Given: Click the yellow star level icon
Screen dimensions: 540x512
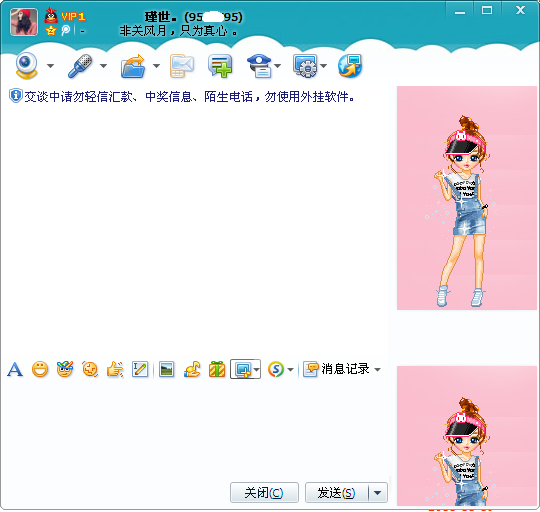Looking at the screenshot, I should (x=51, y=31).
